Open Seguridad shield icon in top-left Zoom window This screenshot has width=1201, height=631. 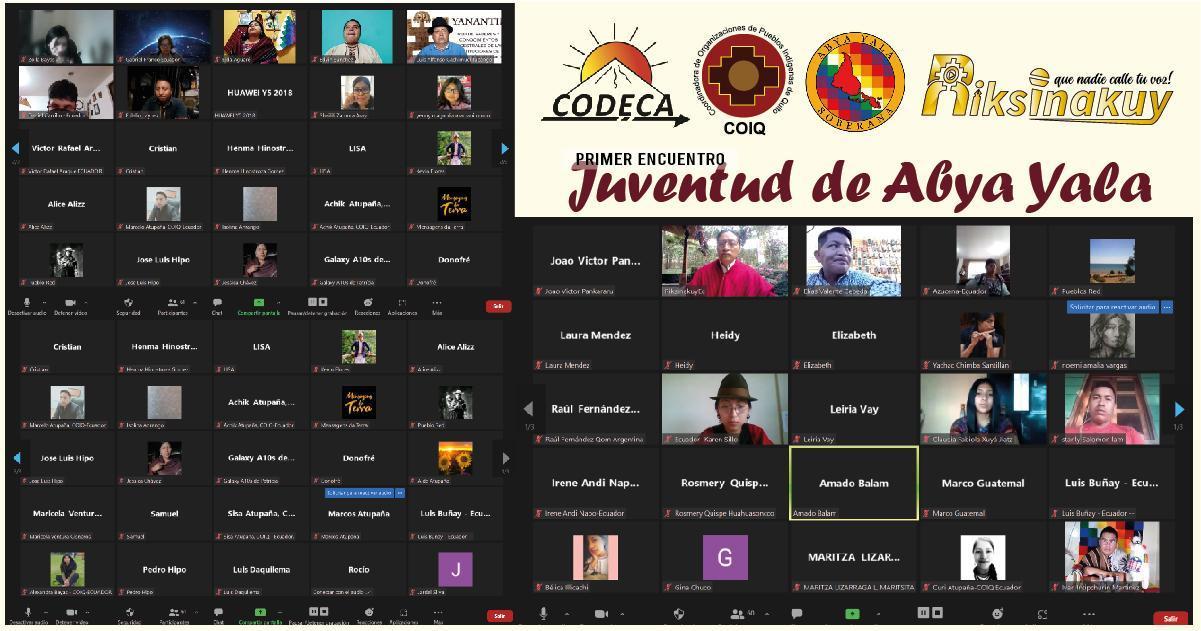(x=128, y=302)
